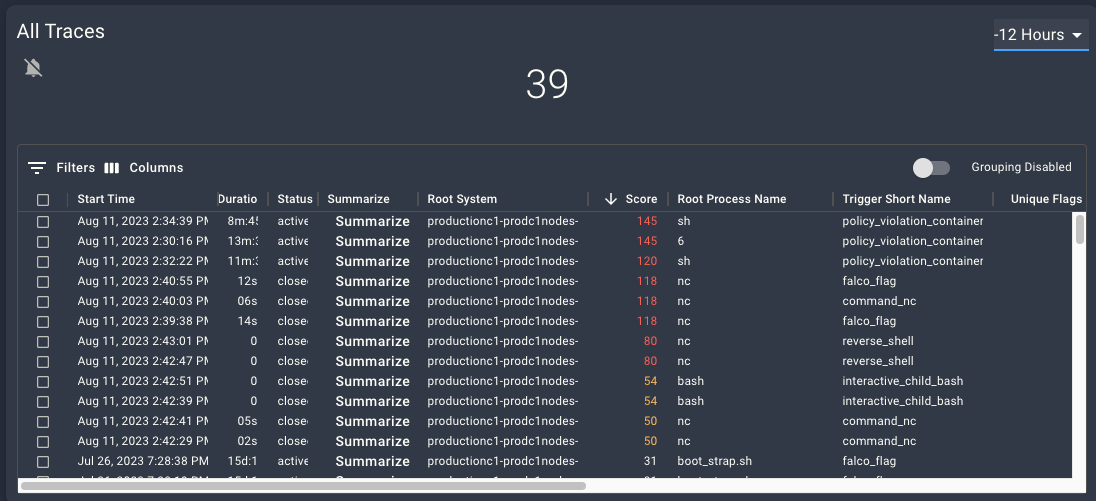The height and width of the screenshot is (501, 1096).
Task: Open the -12 Hours time range dropdown
Action: 1041,35
